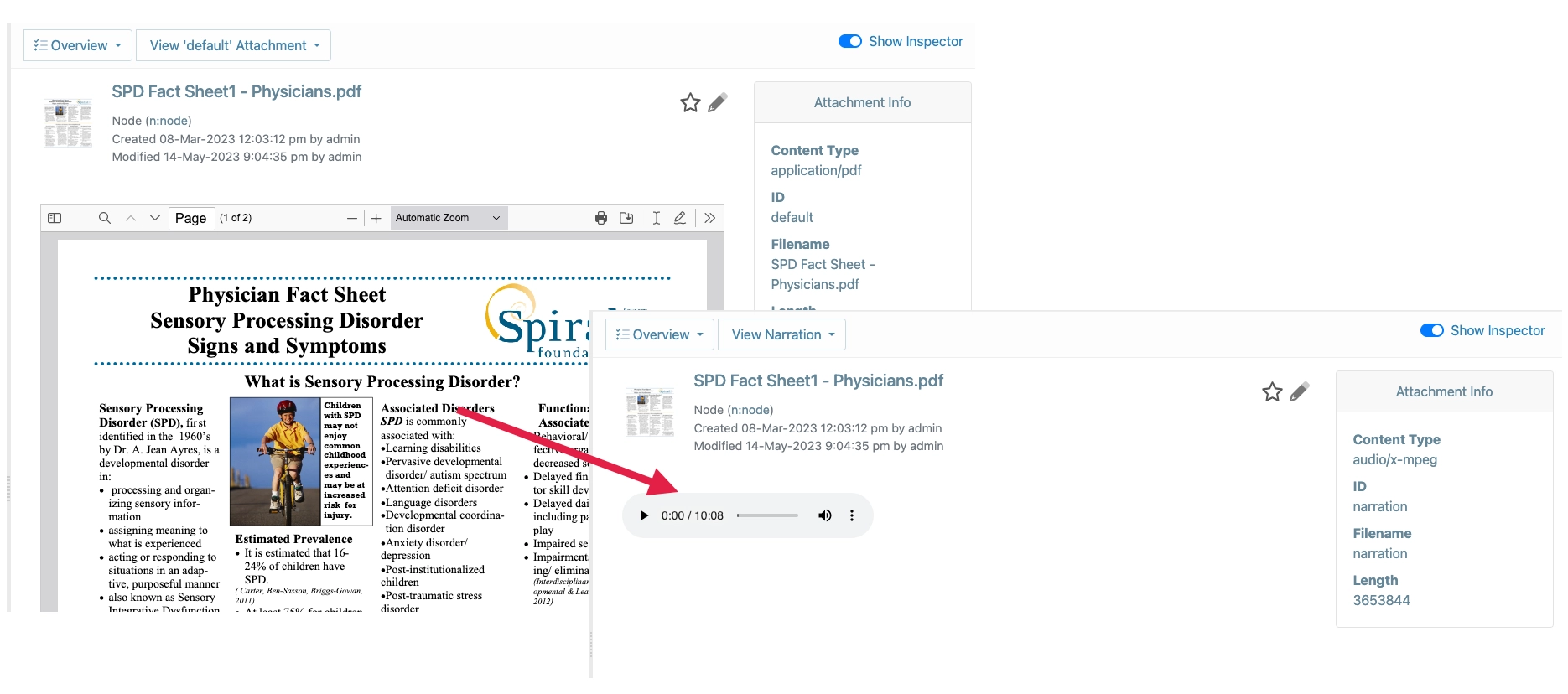Open the Overview menu in narration panel
Image resolution: width=1568 pixels, height=694 pixels.
[660, 335]
